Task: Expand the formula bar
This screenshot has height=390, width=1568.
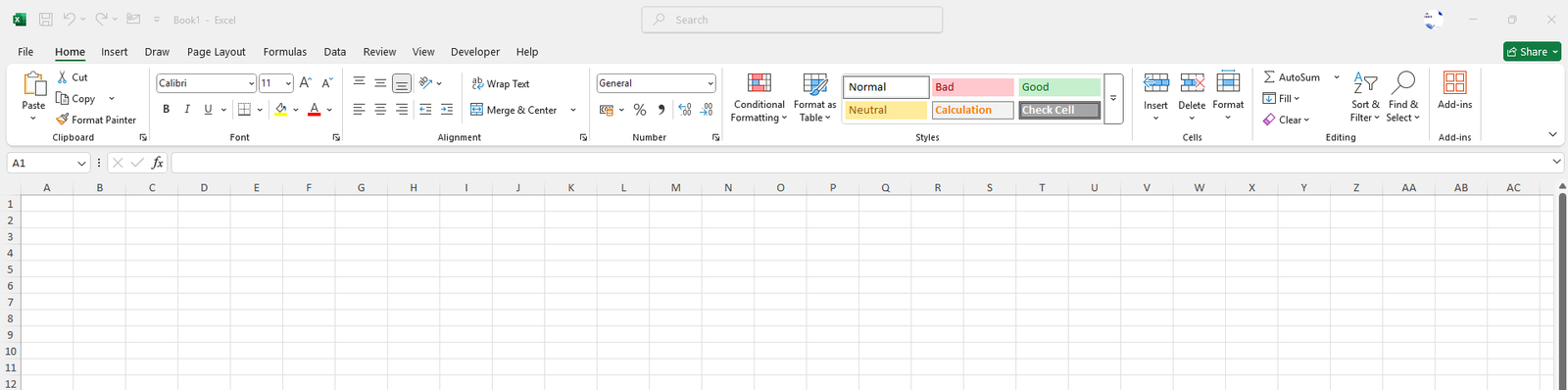Action: tap(1557, 162)
